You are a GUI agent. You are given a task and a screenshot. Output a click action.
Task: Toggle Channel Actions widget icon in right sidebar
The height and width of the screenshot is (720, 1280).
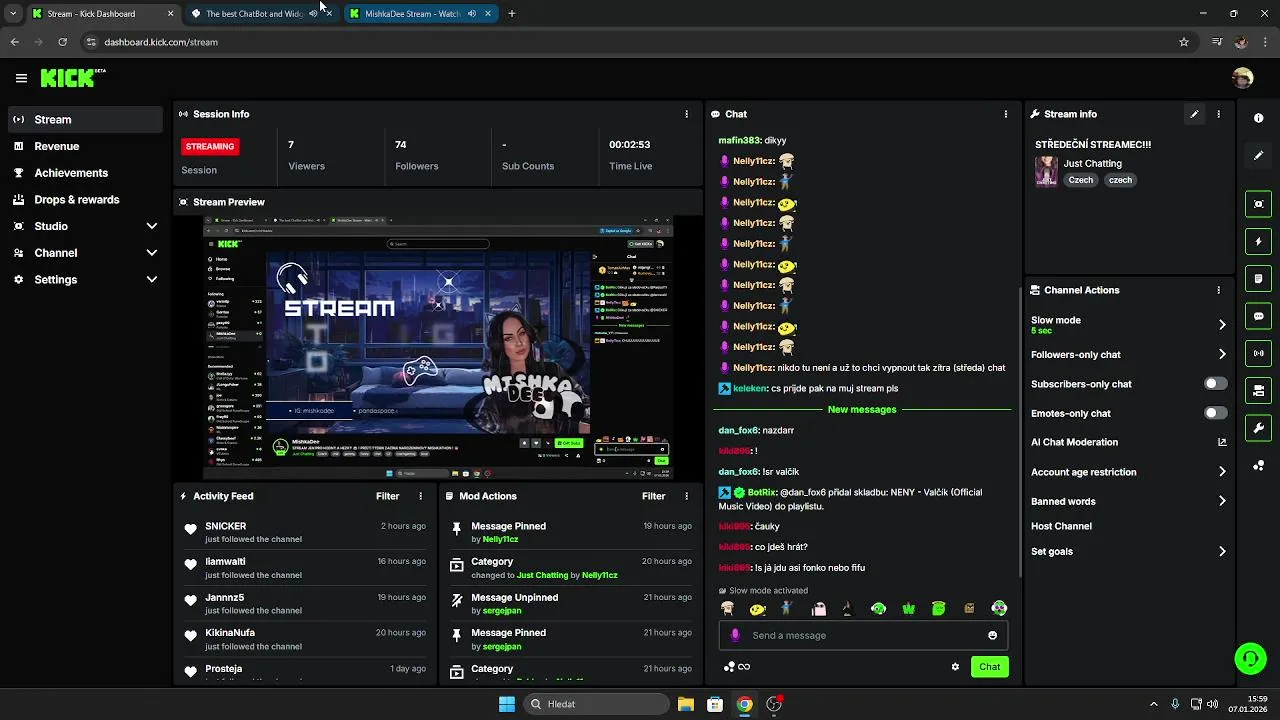[1258, 391]
